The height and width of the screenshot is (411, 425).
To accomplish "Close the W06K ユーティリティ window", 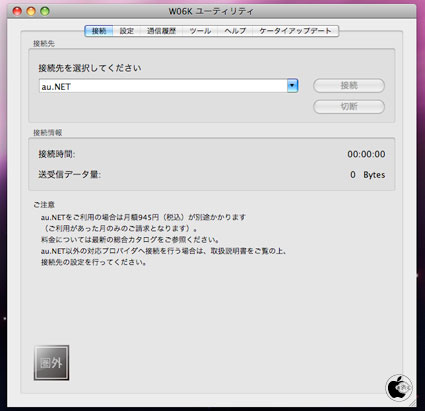I will (x=17, y=11).
